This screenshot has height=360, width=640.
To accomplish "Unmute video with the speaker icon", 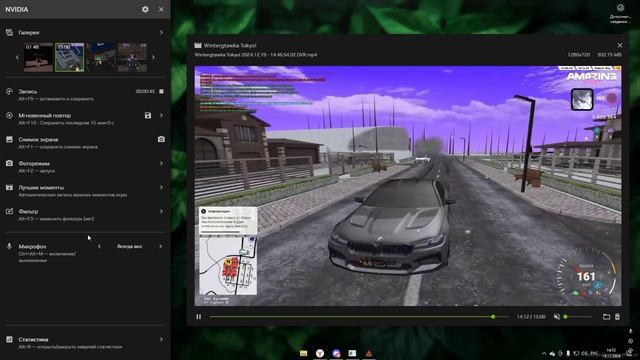I will tap(557, 317).
